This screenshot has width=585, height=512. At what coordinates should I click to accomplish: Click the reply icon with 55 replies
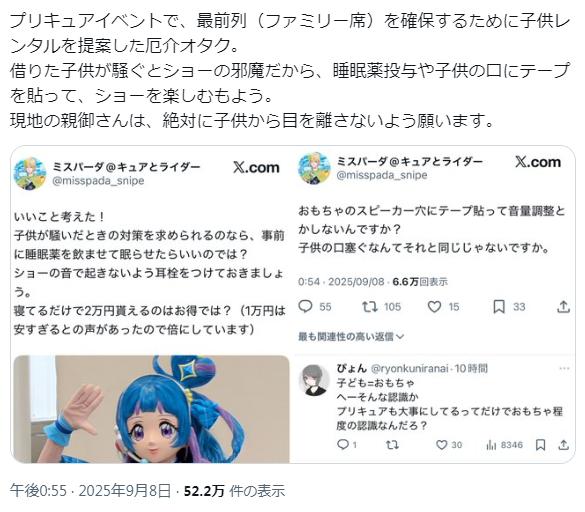coord(306,307)
